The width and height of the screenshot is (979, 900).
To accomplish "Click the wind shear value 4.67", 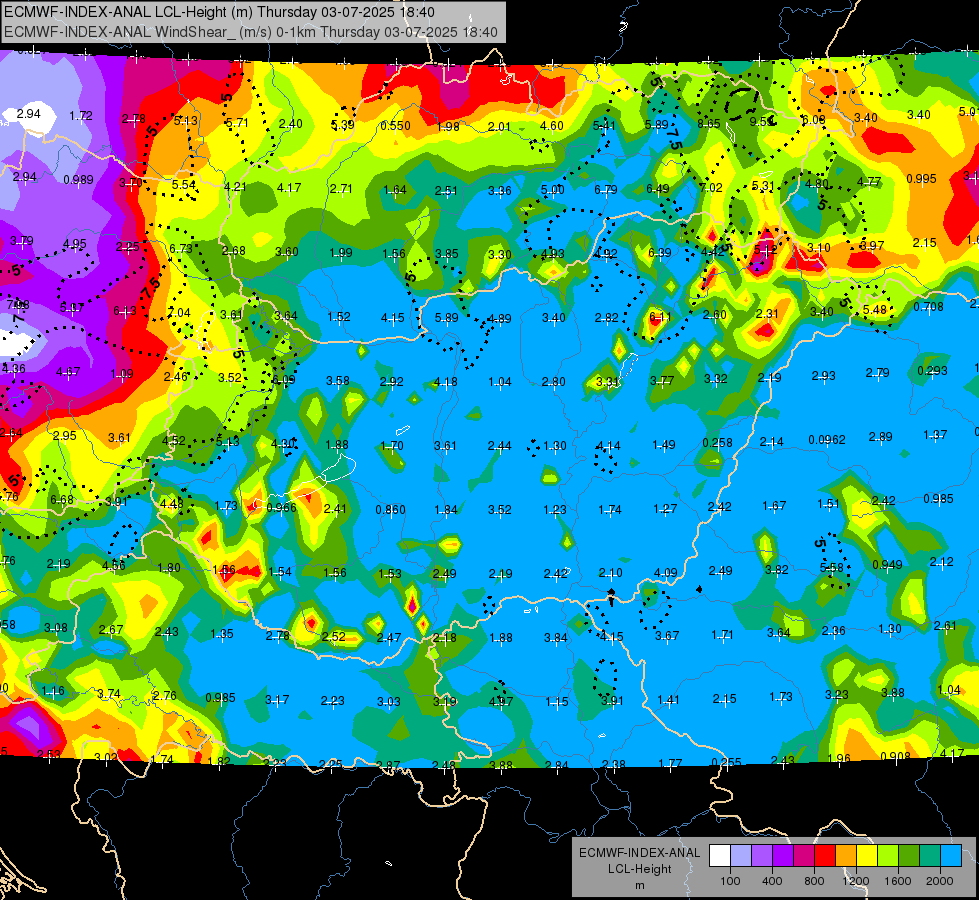I will pos(68,372).
